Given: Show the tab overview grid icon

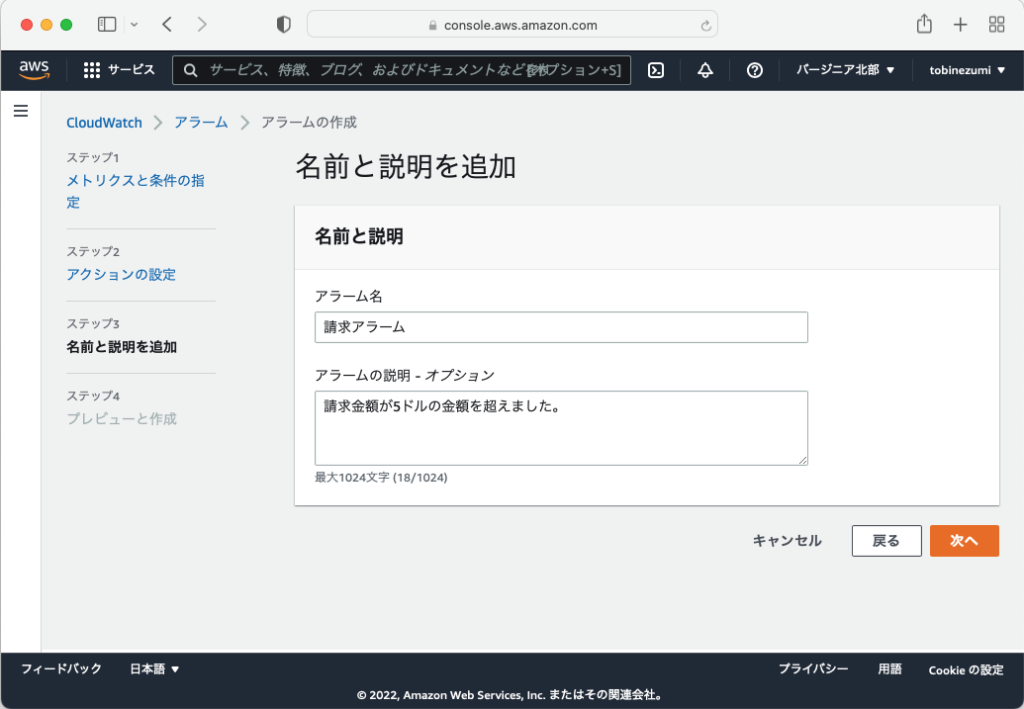Looking at the screenshot, I should [x=997, y=25].
